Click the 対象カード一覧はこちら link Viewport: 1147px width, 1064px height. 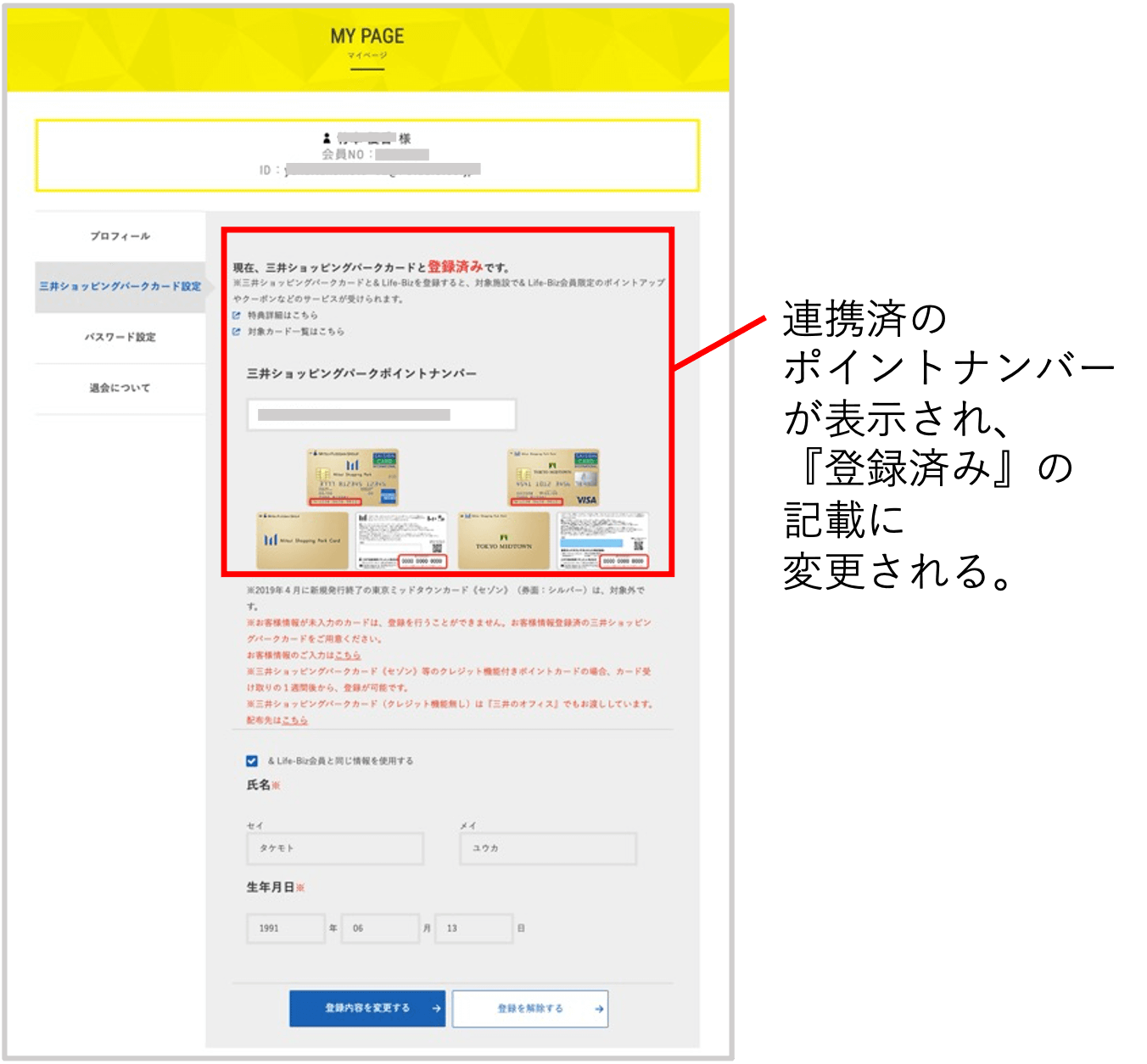(x=296, y=331)
